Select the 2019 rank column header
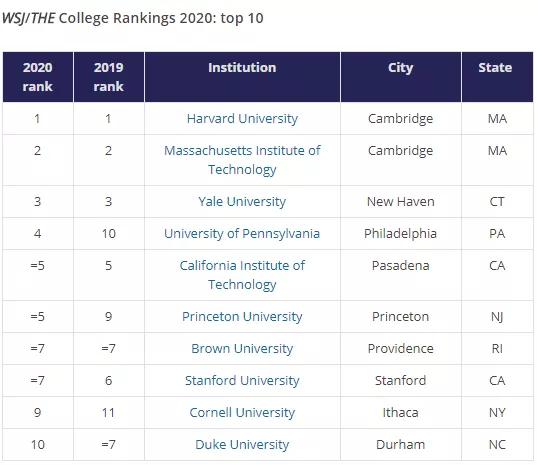This screenshot has height=465, width=537. [x=109, y=77]
